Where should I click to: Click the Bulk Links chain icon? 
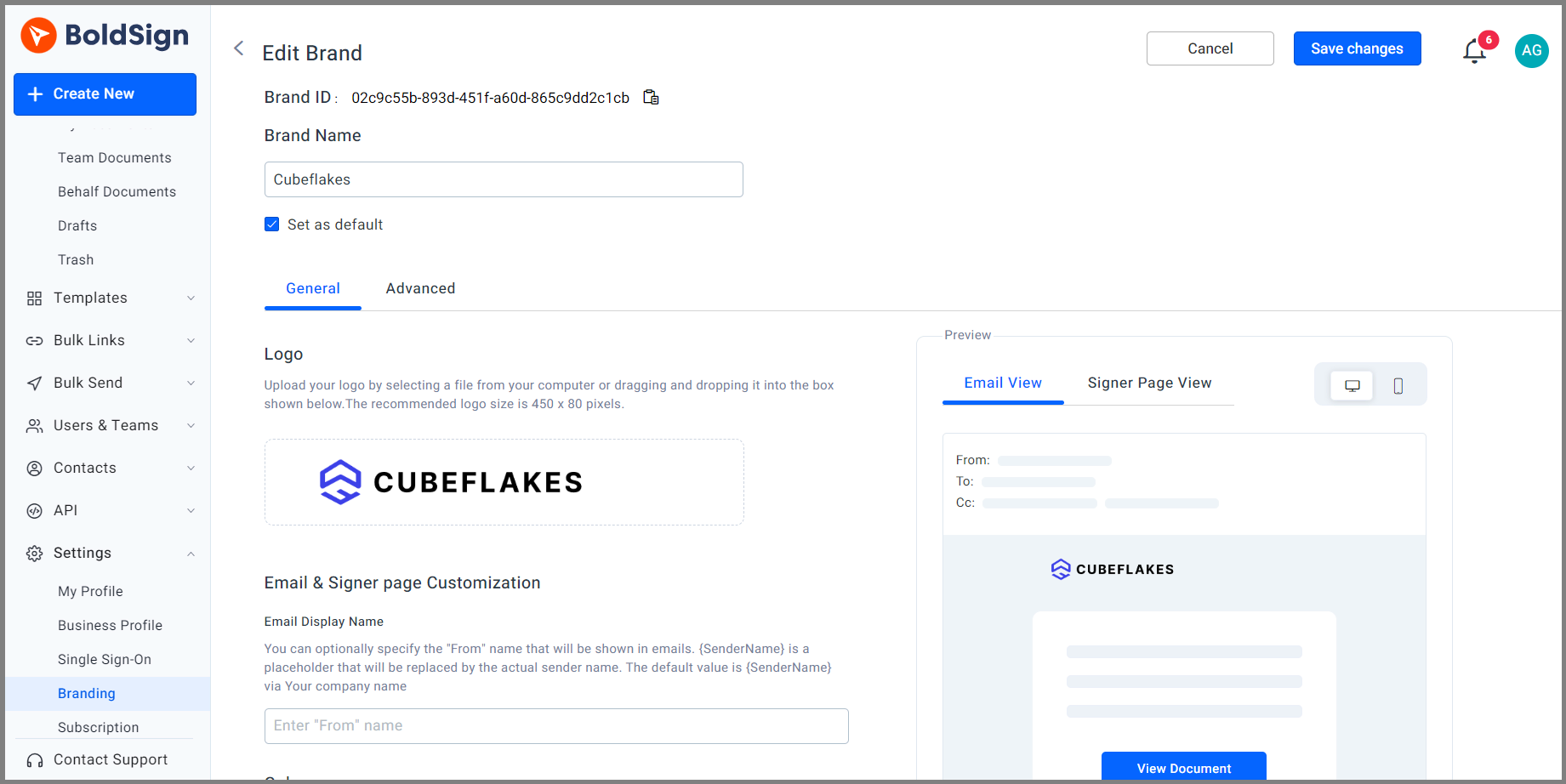coord(34,340)
